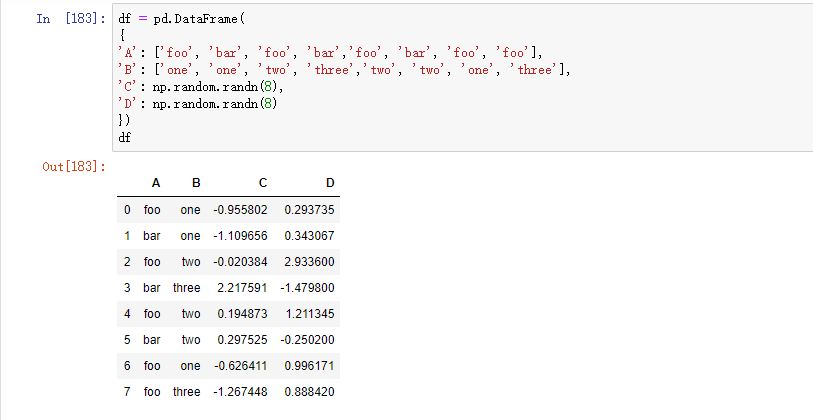Image resolution: width=813 pixels, height=420 pixels.
Task: Click the value 2.933600 in column D
Action: [310, 262]
